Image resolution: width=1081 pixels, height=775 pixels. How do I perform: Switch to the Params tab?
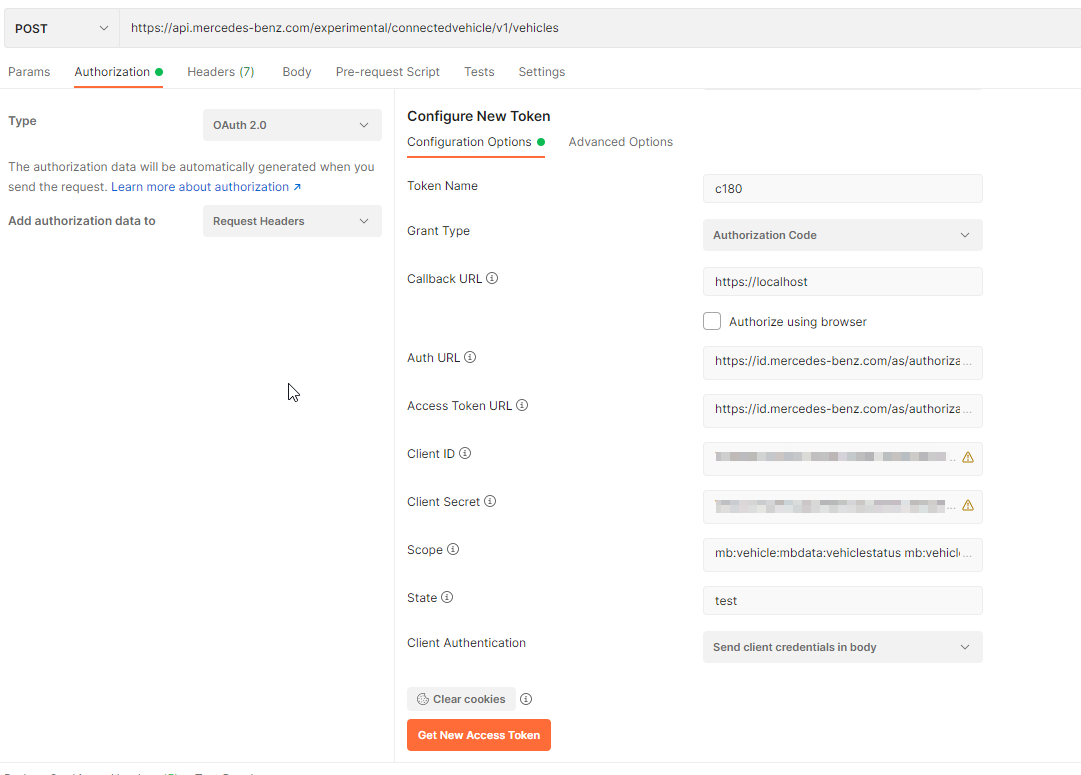click(x=29, y=72)
